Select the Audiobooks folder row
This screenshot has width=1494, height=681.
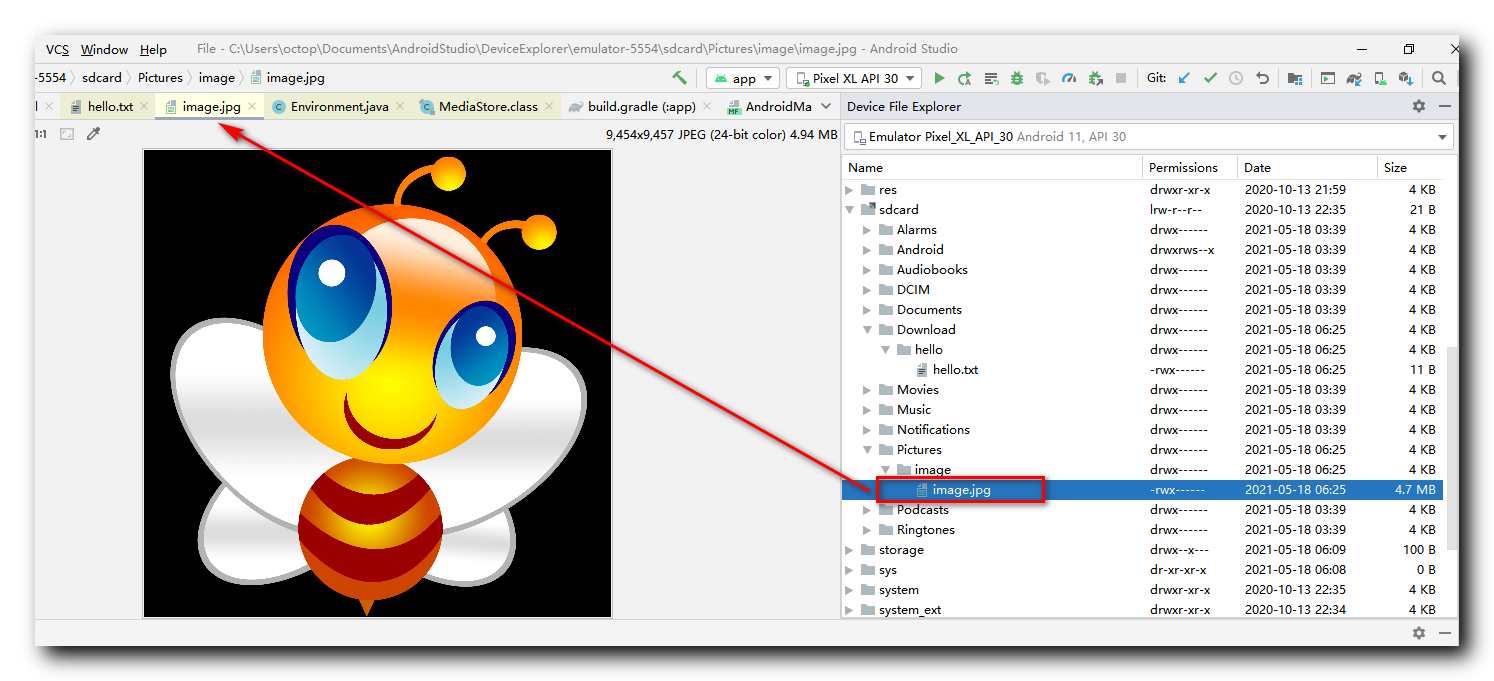coord(1142,270)
